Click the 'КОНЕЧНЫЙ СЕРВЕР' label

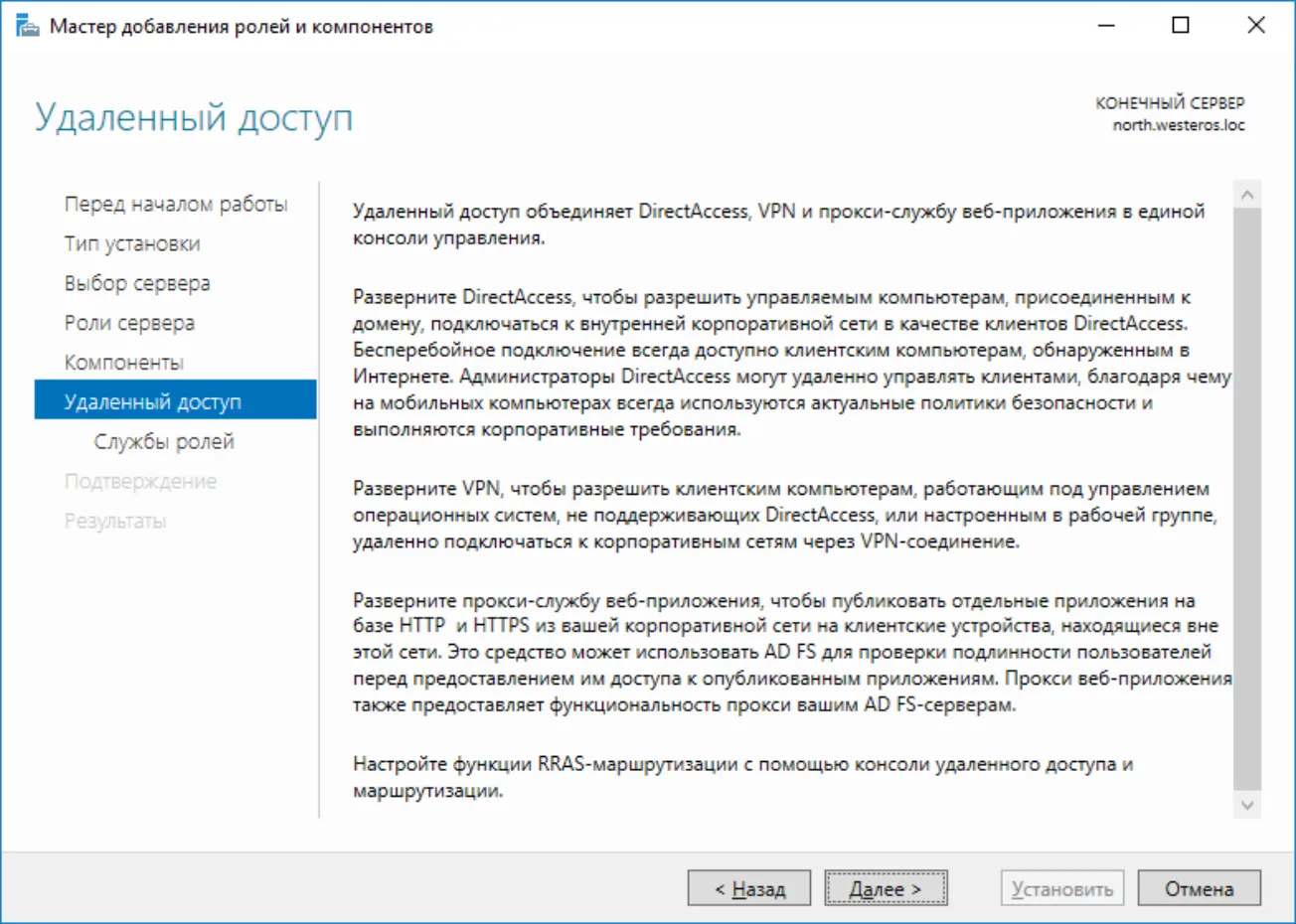(1170, 103)
